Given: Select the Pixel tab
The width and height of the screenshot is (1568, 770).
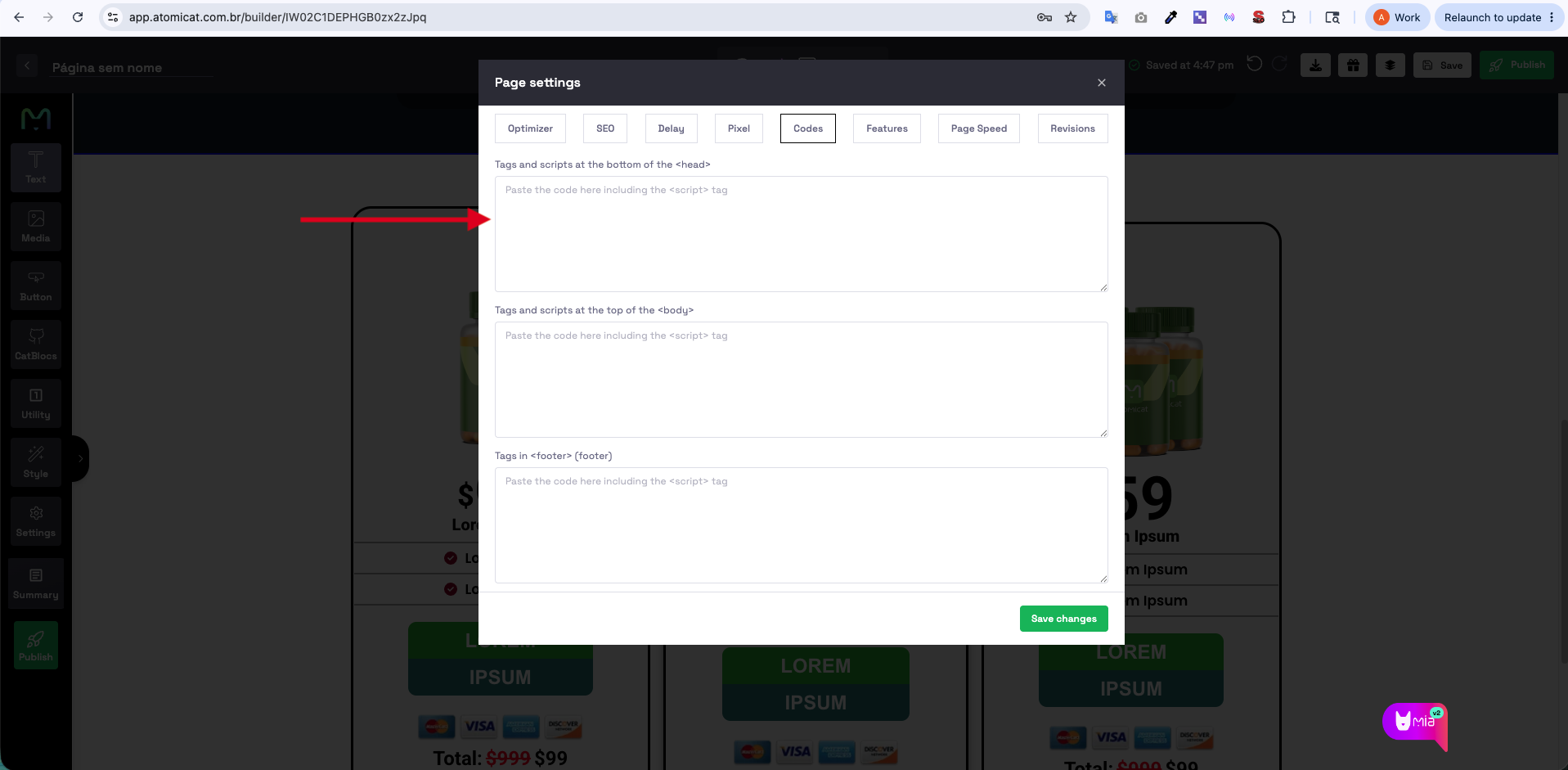Looking at the screenshot, I should click(x=739, y=128).
